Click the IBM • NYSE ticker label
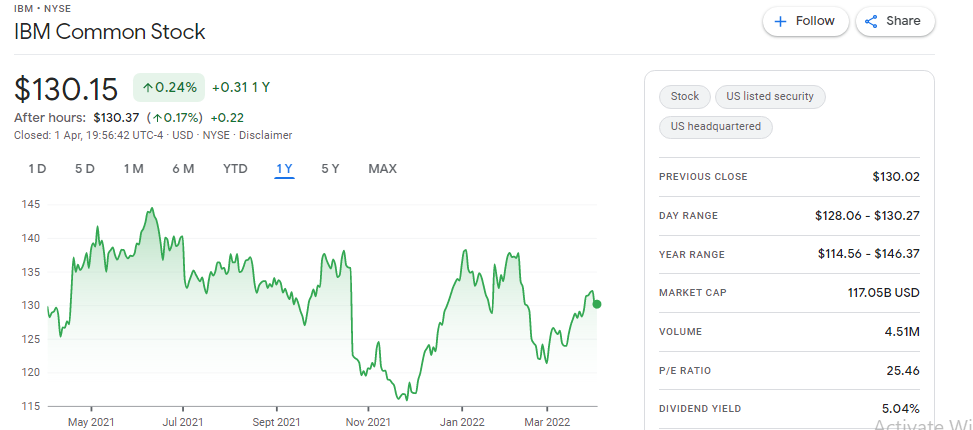This screenshot has width=973, height=430. tap(42, 9)
